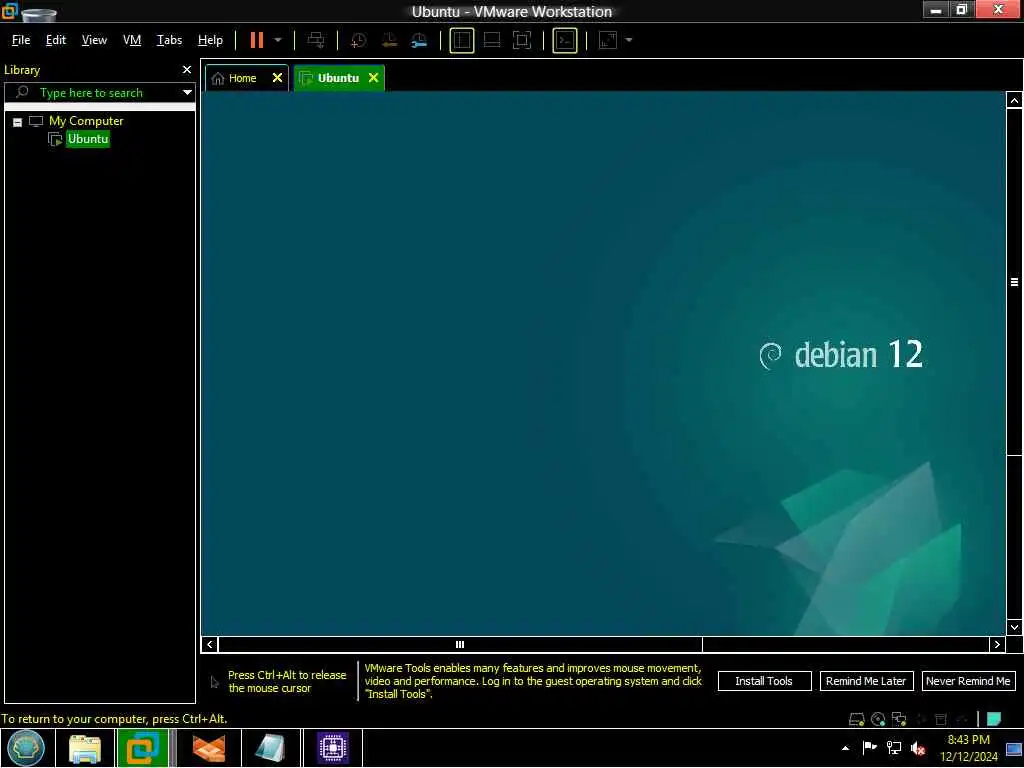
Task: Open the stretch guest dropdown arrow
Action: [x=629, y=40]
